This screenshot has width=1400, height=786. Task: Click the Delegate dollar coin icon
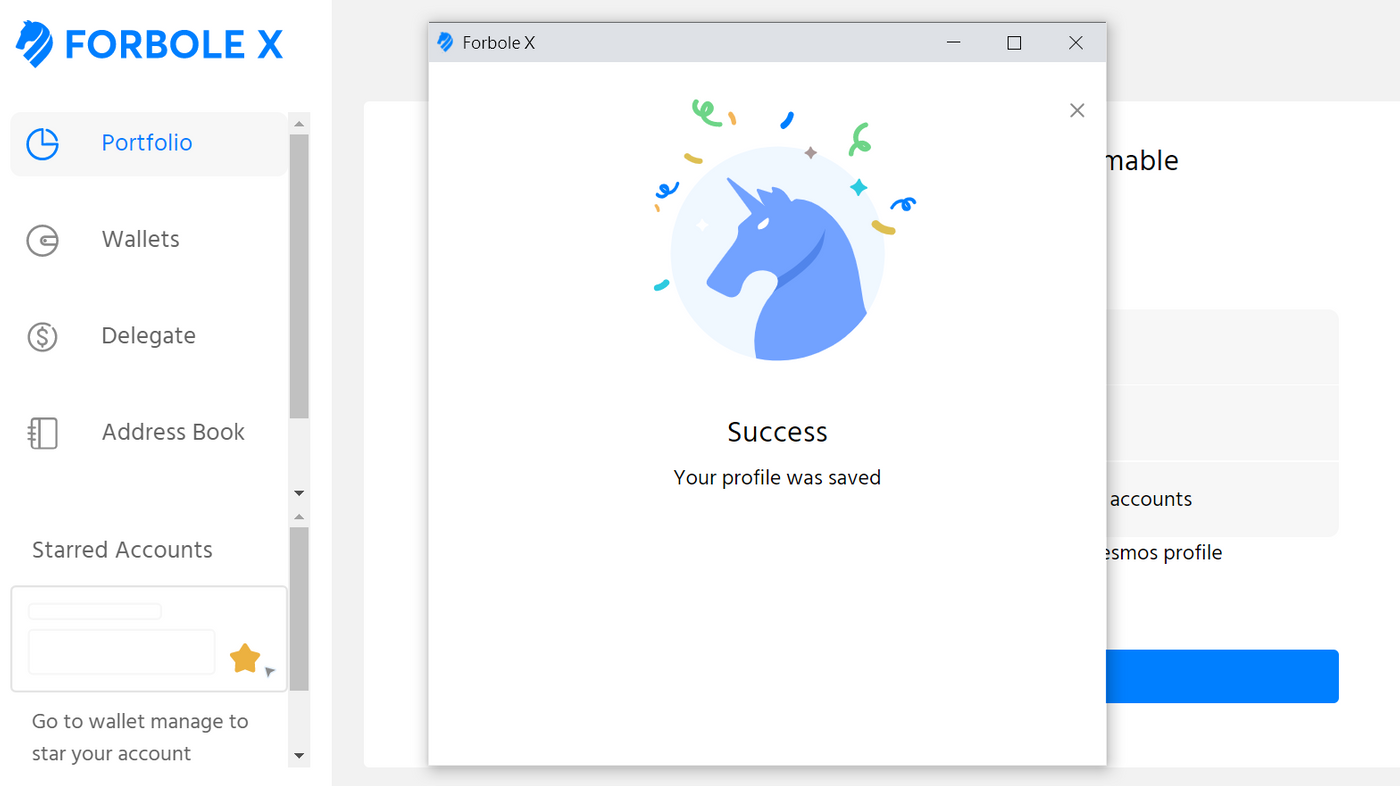(x=42, y=337)
